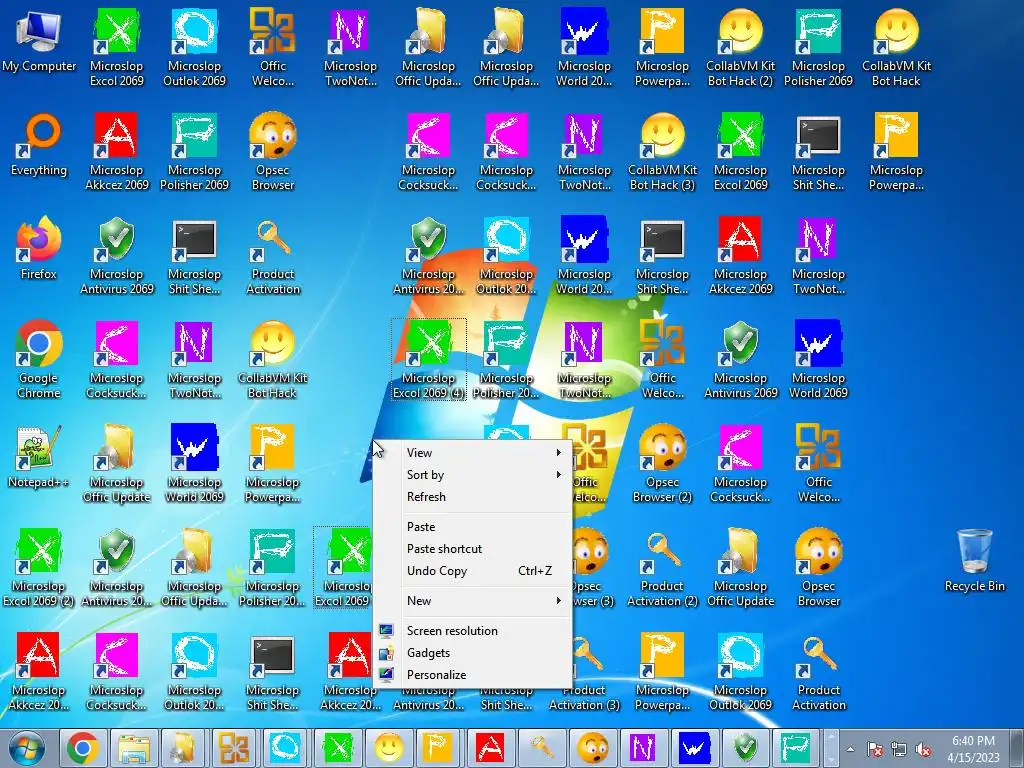1024x768 pixels.
Task: Select the My Computer desktop icon
Action: (39, 40)
